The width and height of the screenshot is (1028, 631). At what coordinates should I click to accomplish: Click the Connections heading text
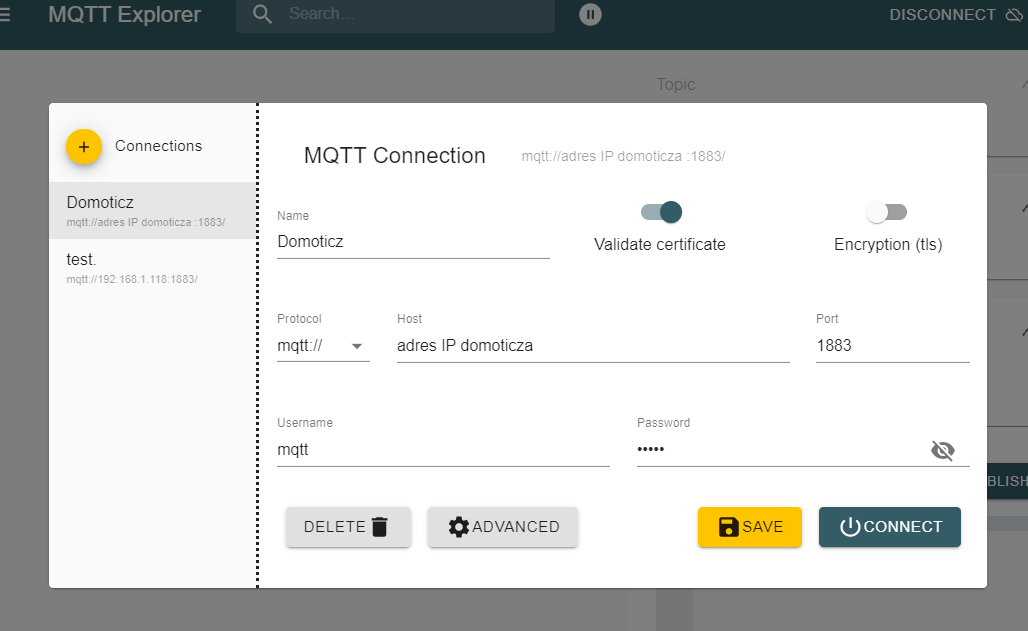[159, 146]
